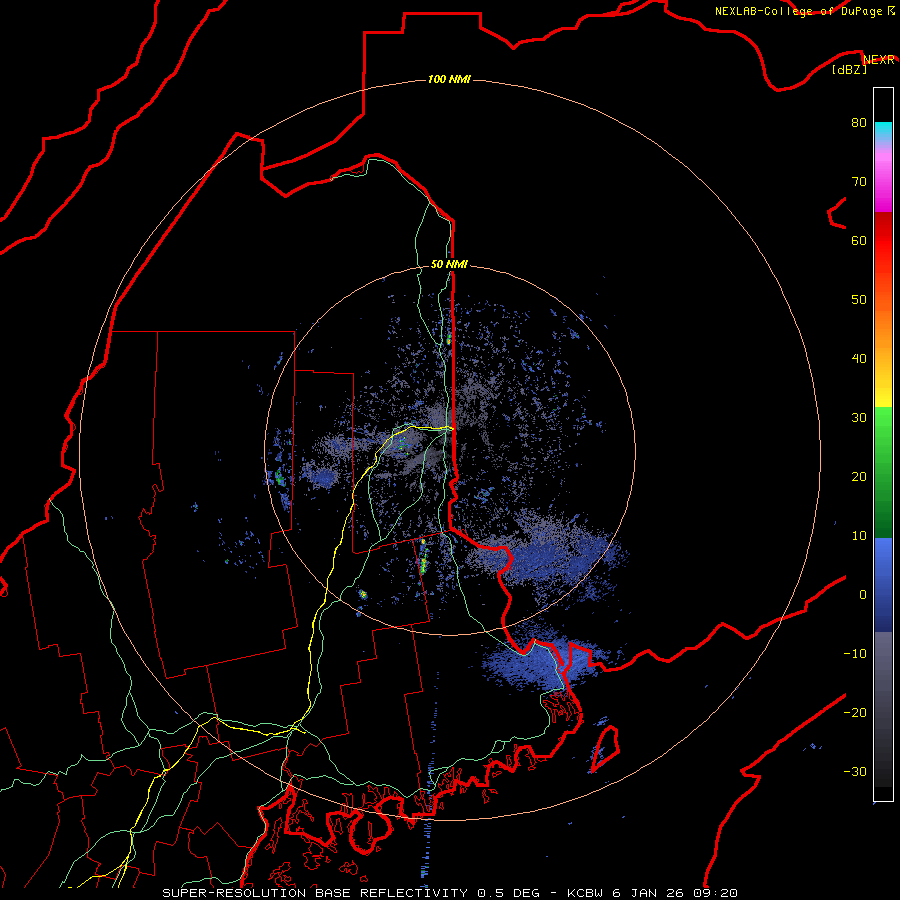900x900 pixels.
Task: Click the 50 value on dBZ scale
Action: pyautogui.click(x=859, y=300)
